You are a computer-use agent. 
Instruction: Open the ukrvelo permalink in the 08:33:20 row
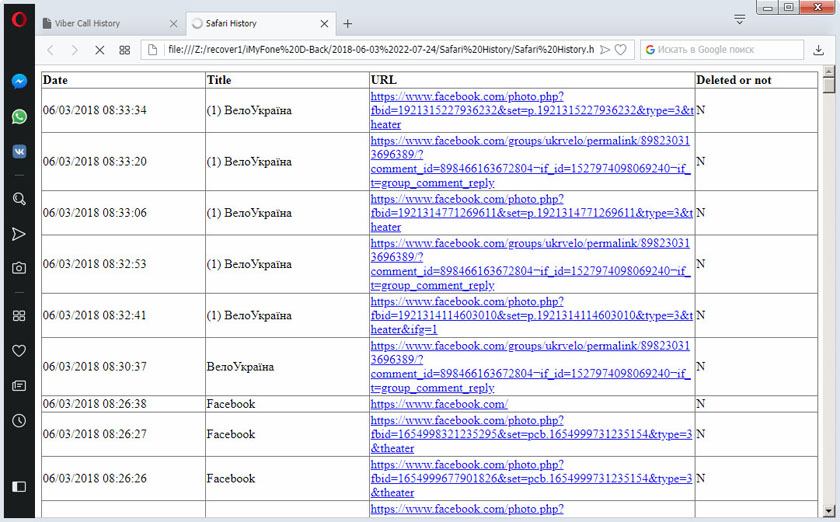coord(530,161)
